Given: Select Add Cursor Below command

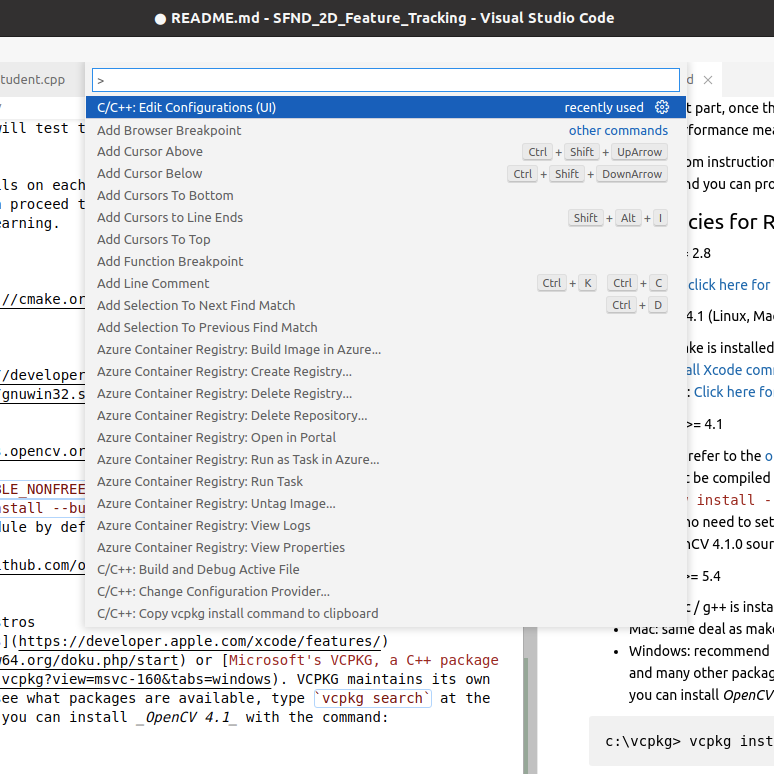Looking at the screenshot, I should [x=386, y=174].
